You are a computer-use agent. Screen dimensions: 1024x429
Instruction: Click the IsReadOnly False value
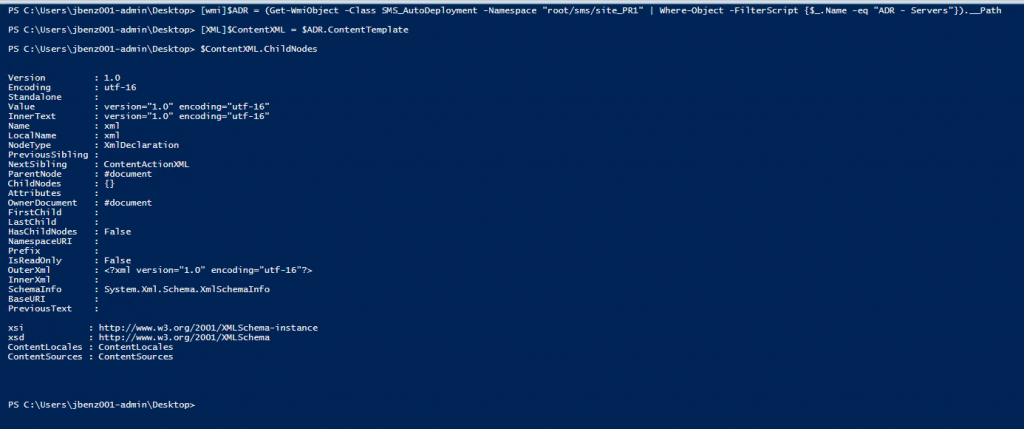(x=117, y=260)
